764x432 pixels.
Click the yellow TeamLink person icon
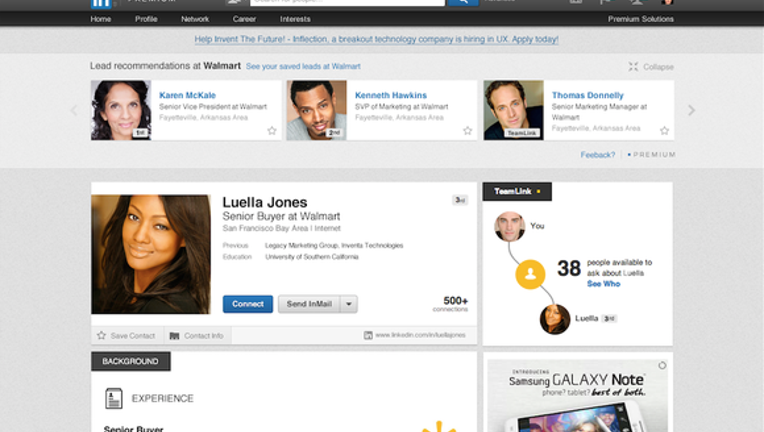tap(530, 274)
